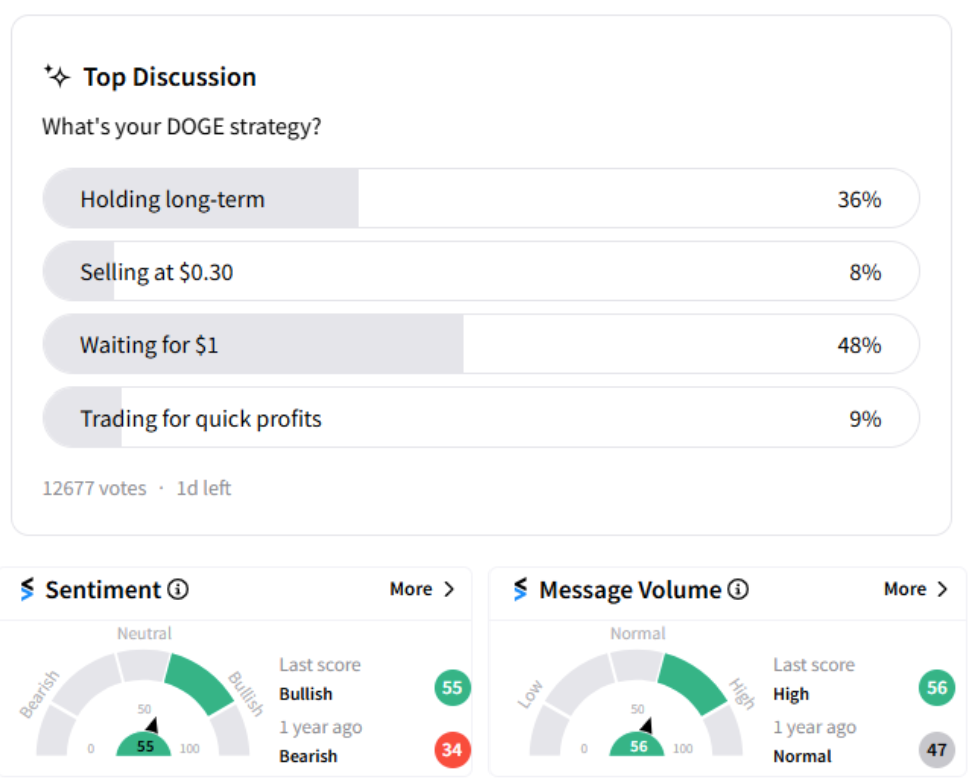The width and height of the screenshot is (976, 784).
Task: Click the sparkle icon beside Top Discussion
Action: tap(57, 76)
